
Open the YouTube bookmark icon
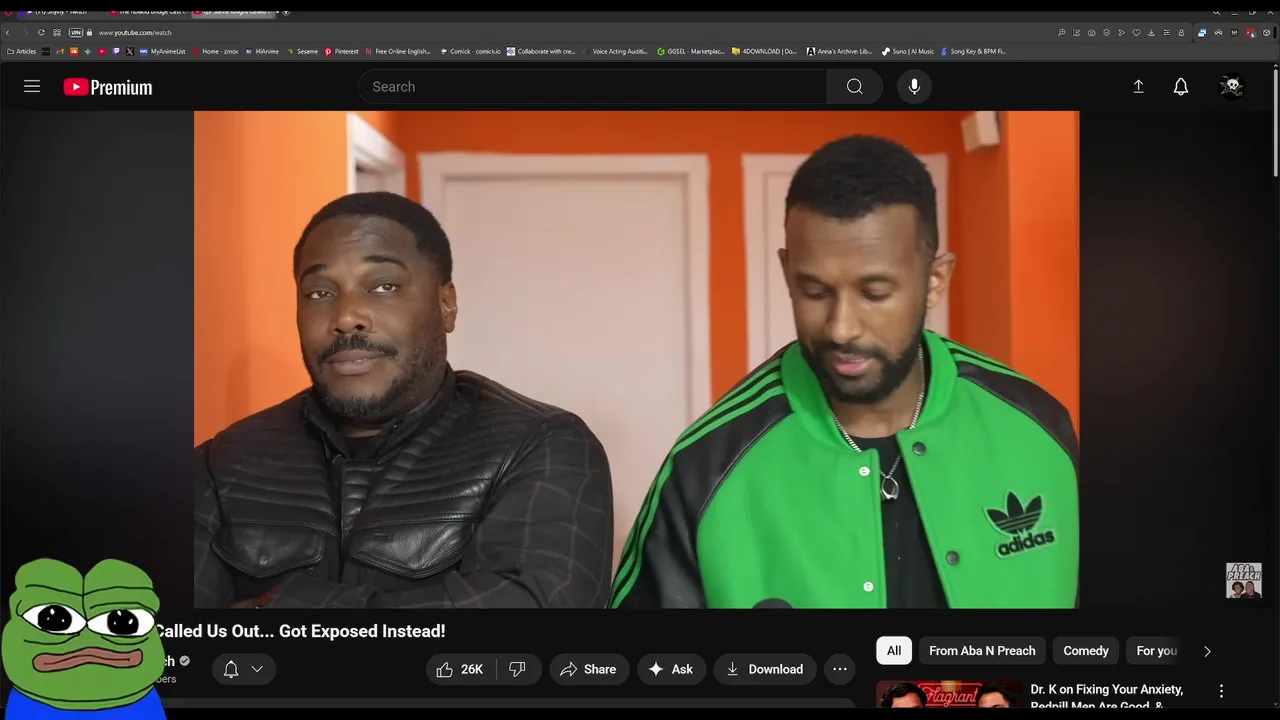click(x=102, y=51)
